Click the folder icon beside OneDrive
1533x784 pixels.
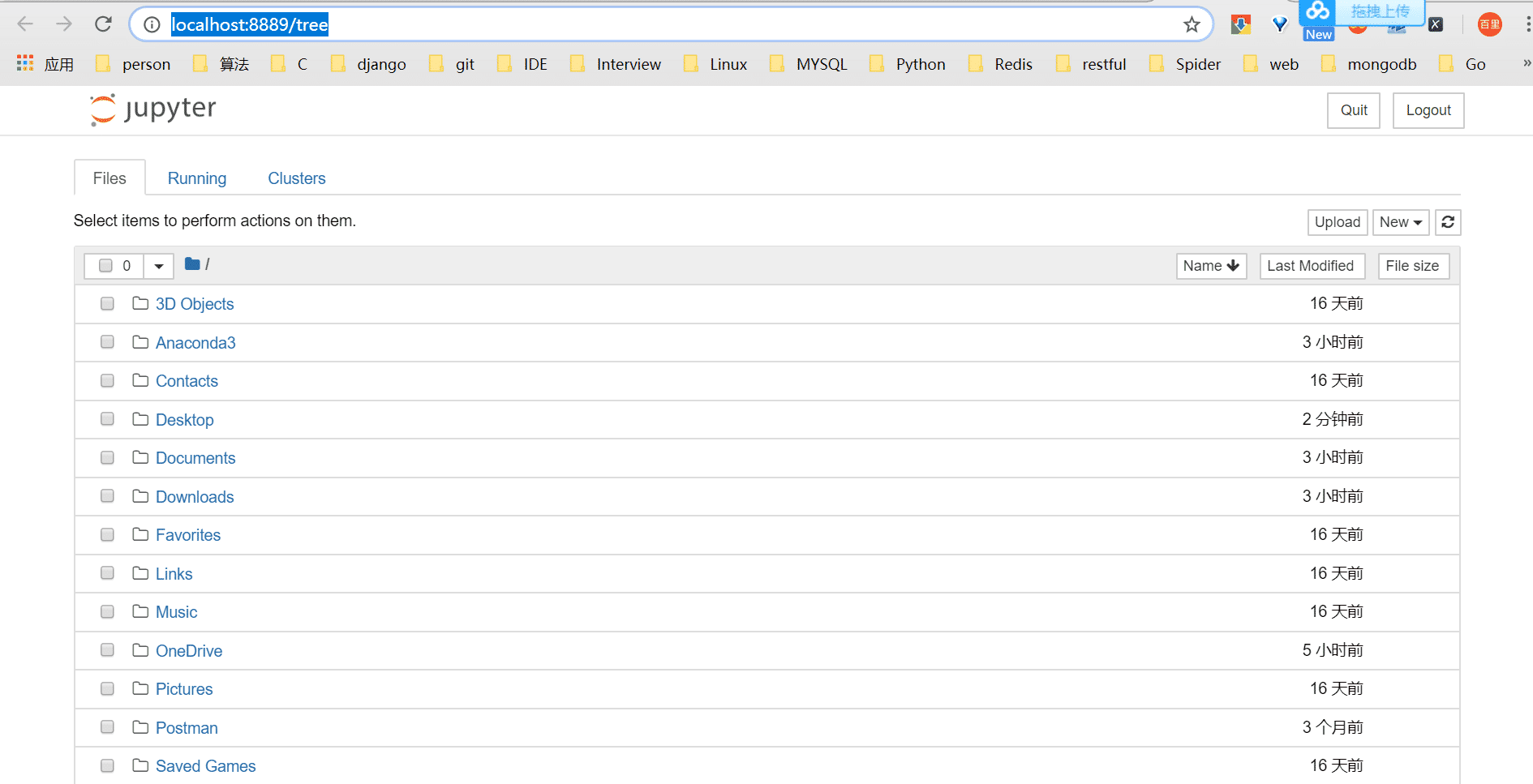click(x=140, y=650)
